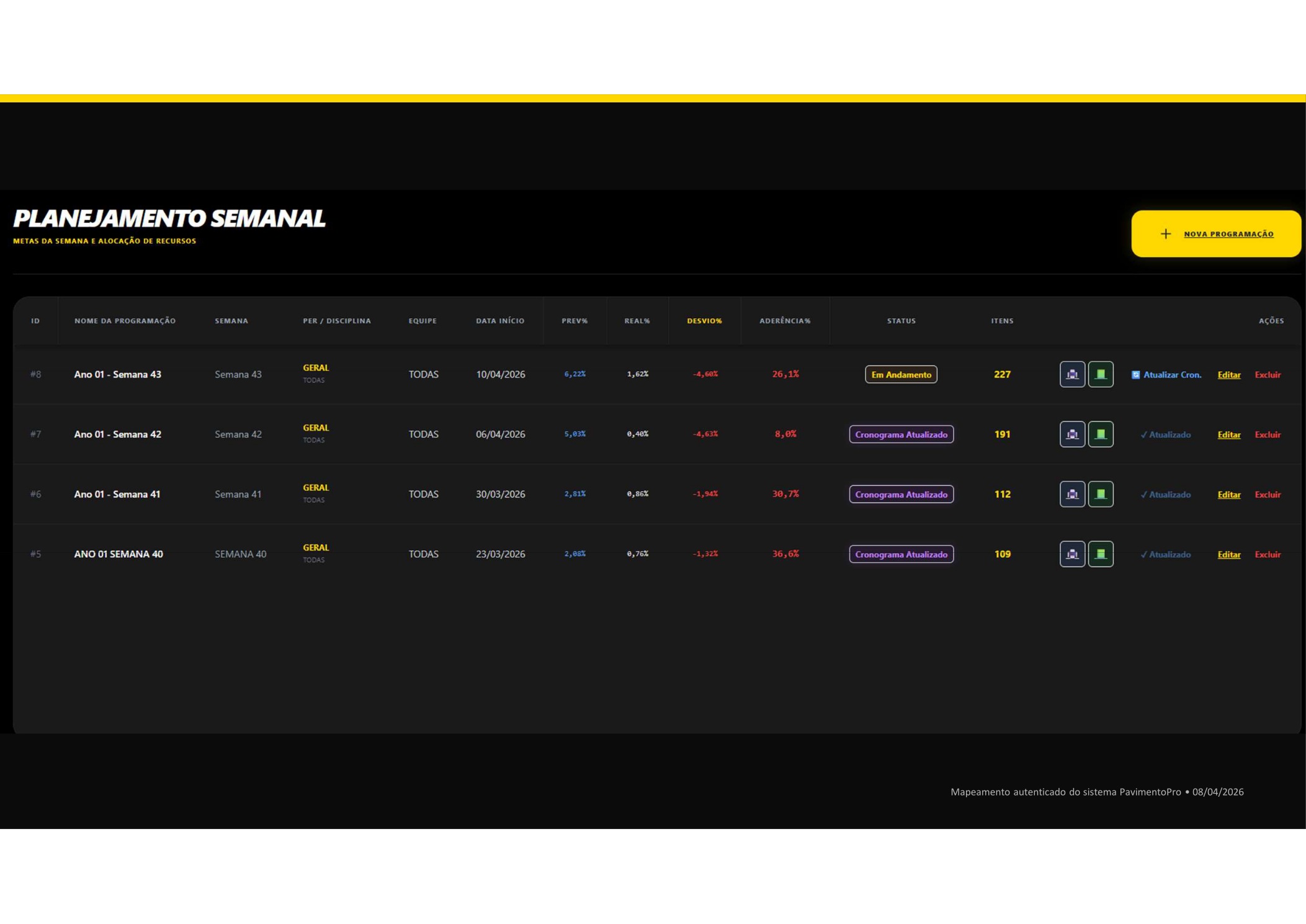Viewport: 1306px width, 924px height.
Task: Delete the Ano 01 - Semana 42 entry
Action: [1268, 434]
